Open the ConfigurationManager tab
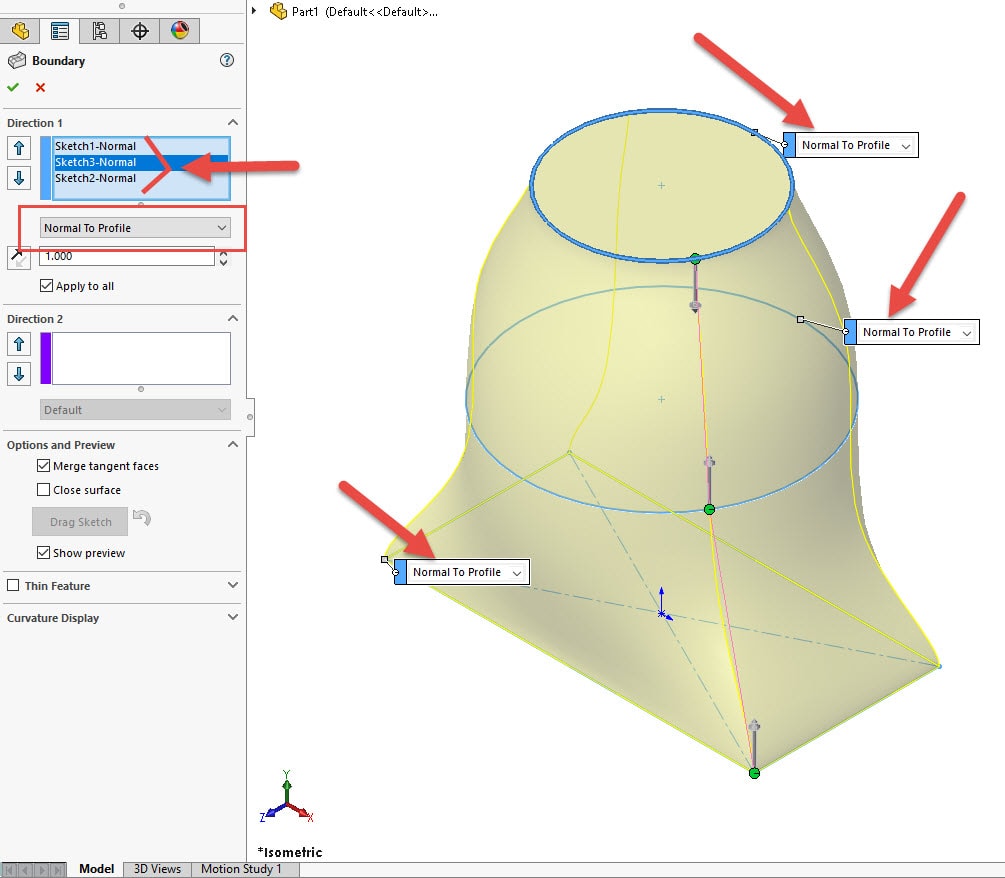Viewport: 1005px width, 878px height. tap(99, 31)
